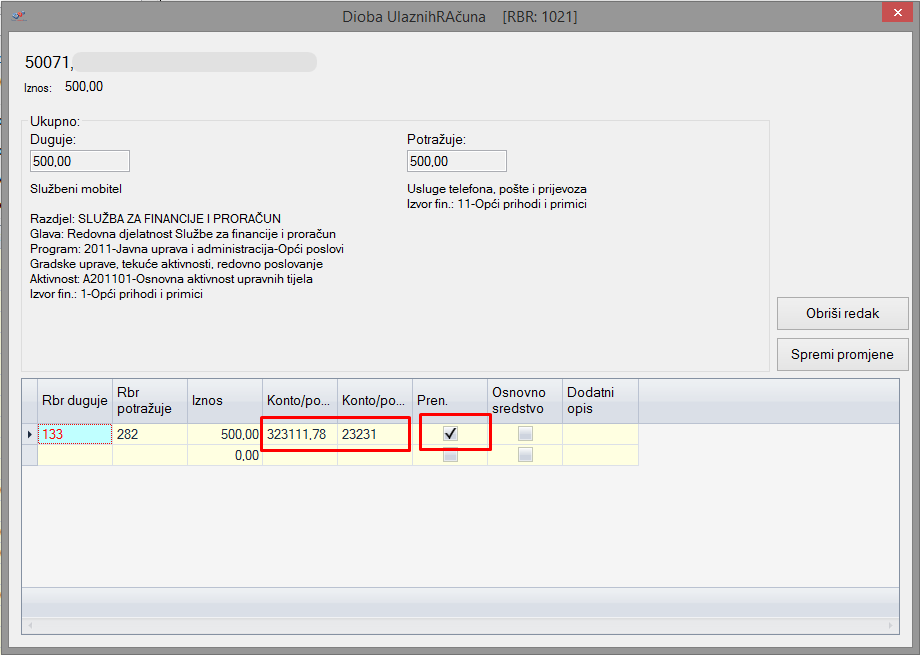Check Osnovno sredstvo box in second row

pos(525,455)
